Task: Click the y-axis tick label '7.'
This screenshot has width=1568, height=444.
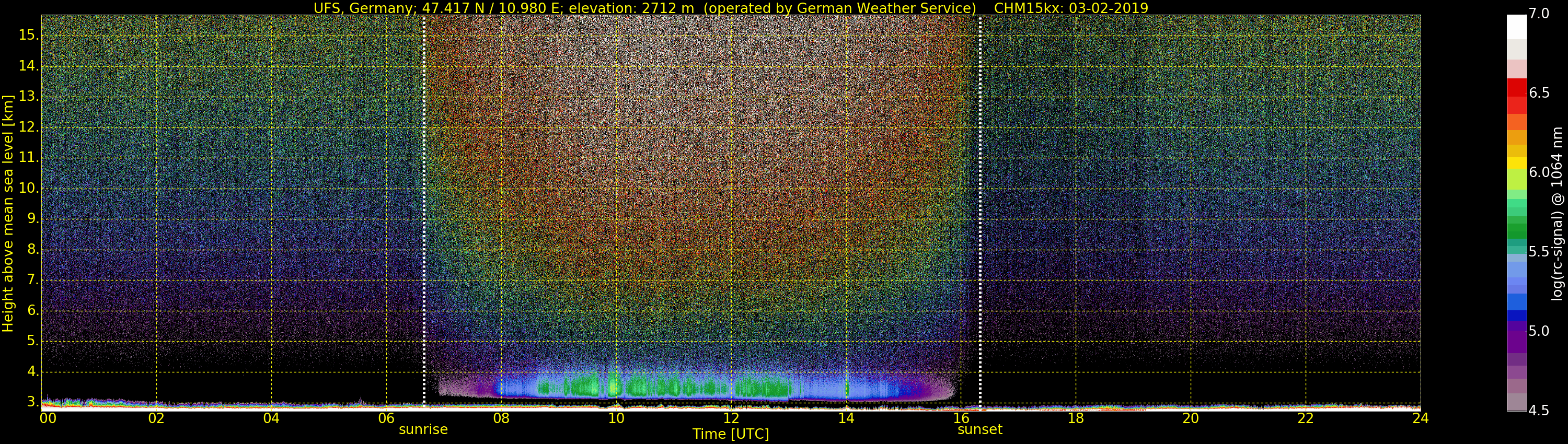Action: [33, 280]
